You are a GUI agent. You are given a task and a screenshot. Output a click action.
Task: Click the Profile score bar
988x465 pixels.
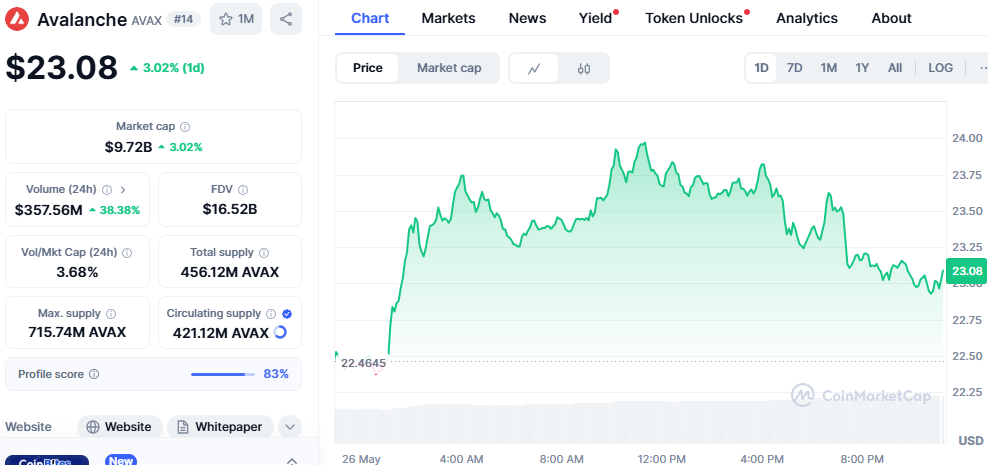point(222,374)
